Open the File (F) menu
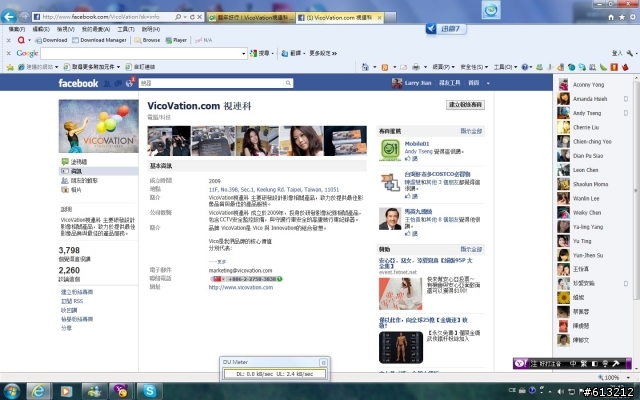The image size is (640, 400). (17, 29)
